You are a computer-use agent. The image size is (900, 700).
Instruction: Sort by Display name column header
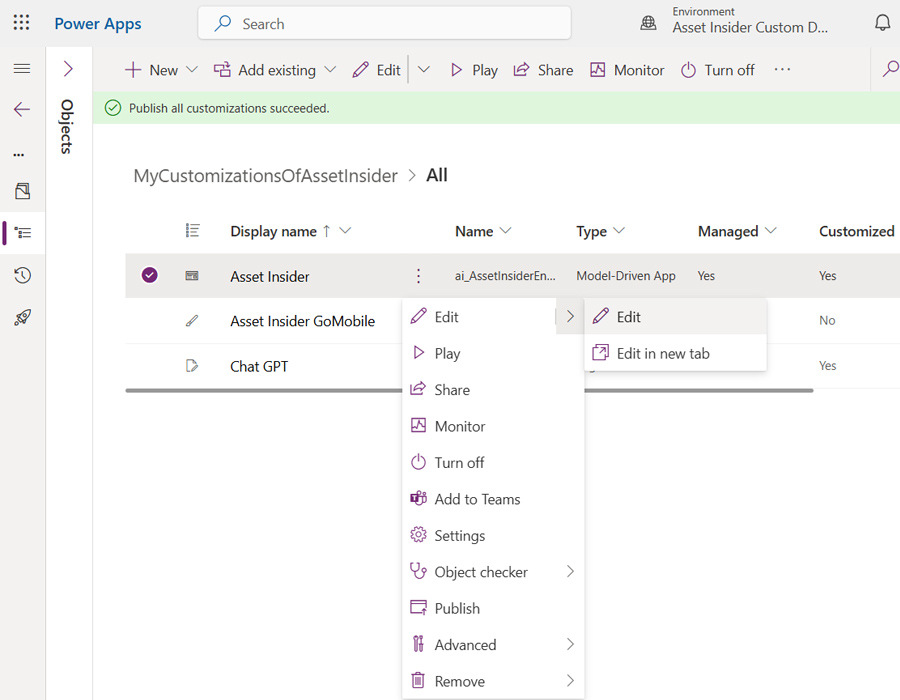click(x=273, y=231)
